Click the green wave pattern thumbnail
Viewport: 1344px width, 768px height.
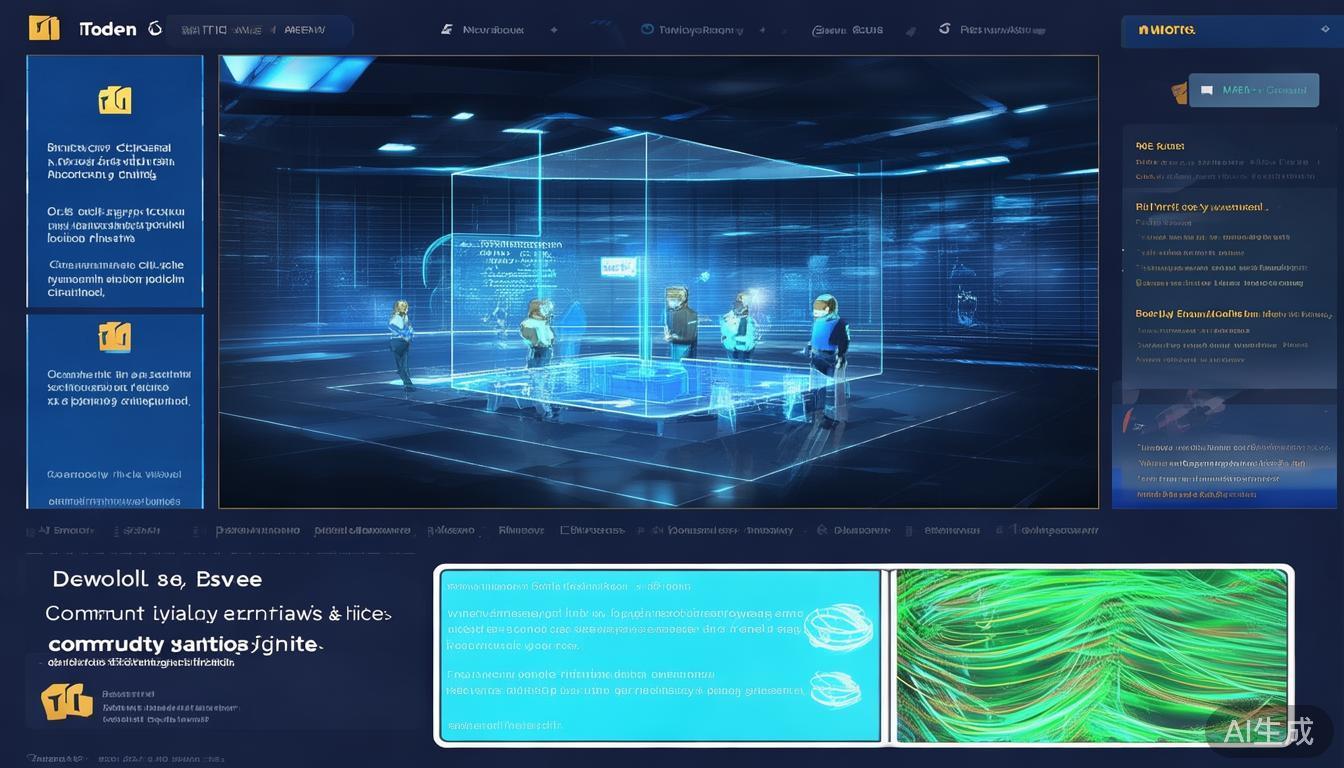(x=1091, y=656)
